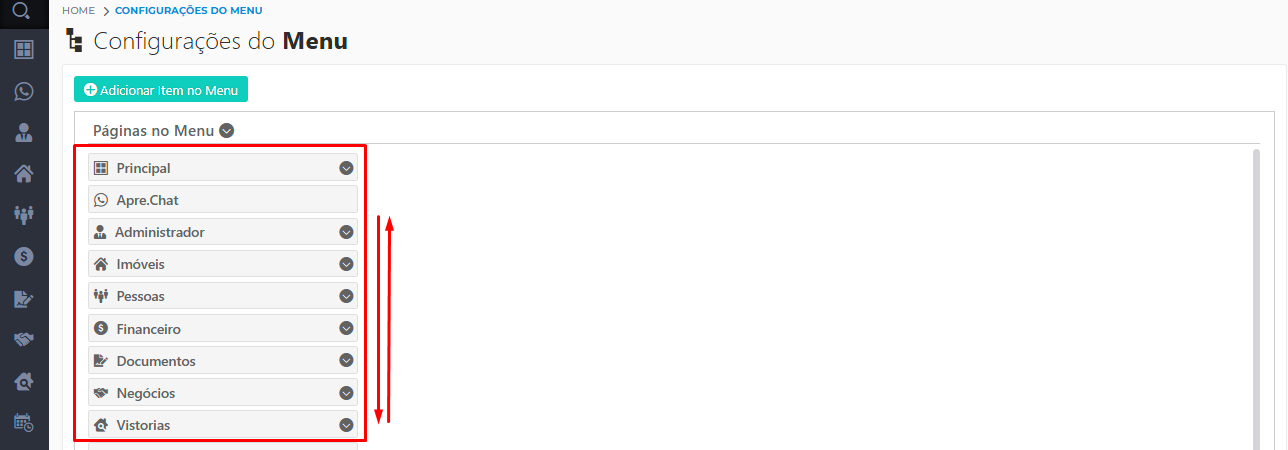The width and height of the screenshot is (1288, 450).
Task: Open the dollar coin icon in sidebar
Action: (x=24, y=256)
